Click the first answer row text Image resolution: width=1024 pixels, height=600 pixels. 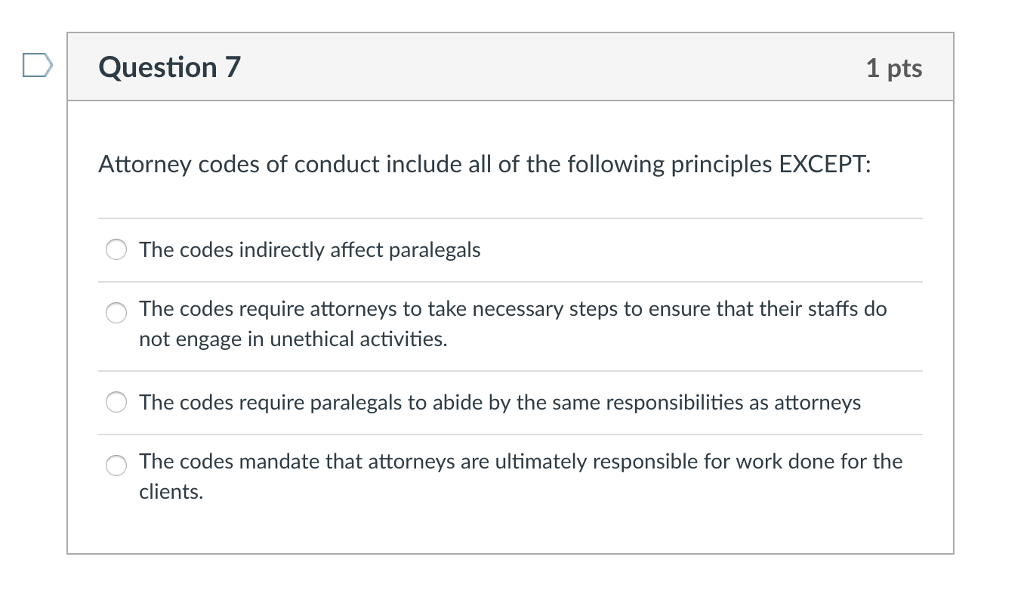(x=309, y=249)
